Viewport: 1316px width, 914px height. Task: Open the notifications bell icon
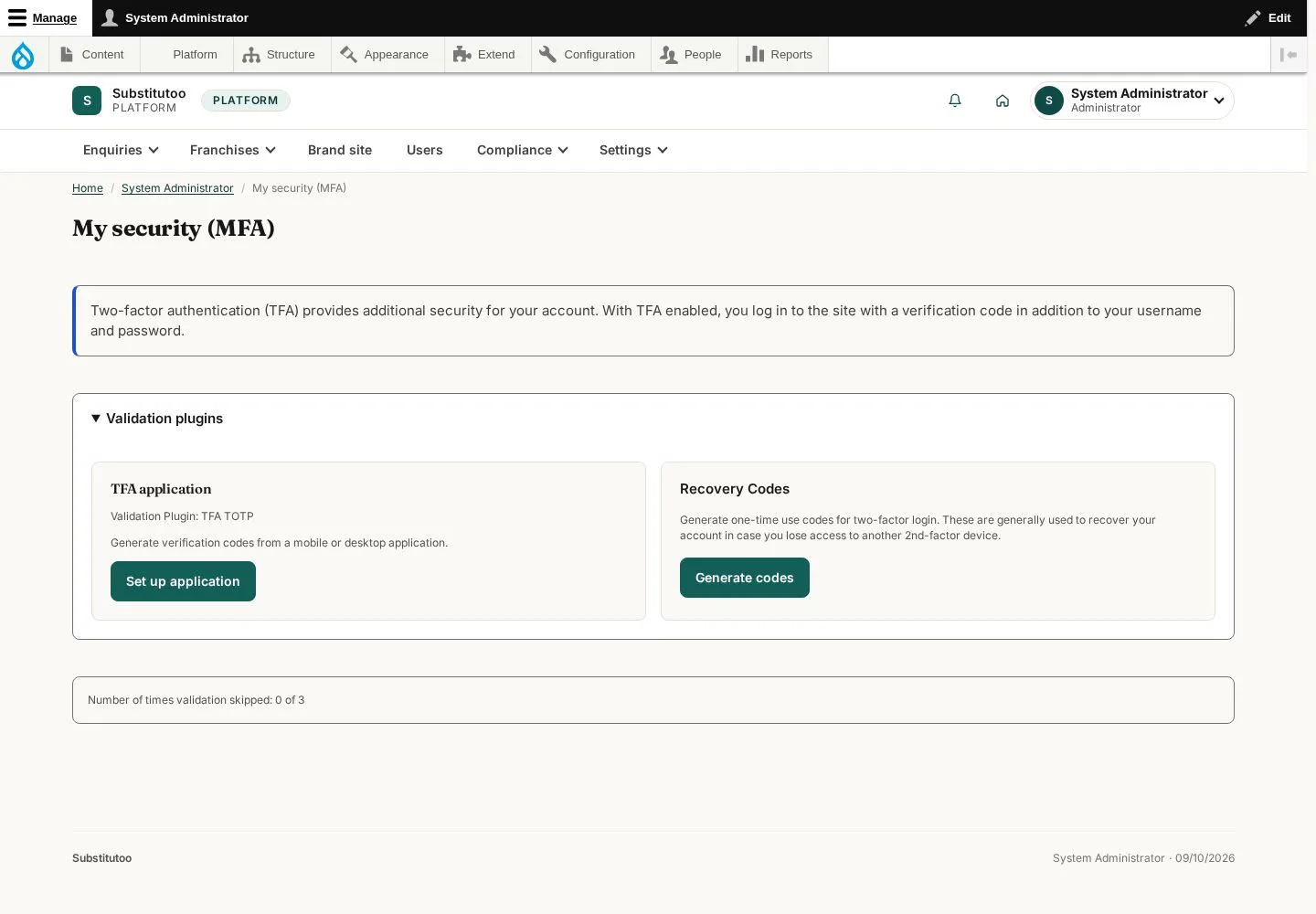tap(955, 101)
